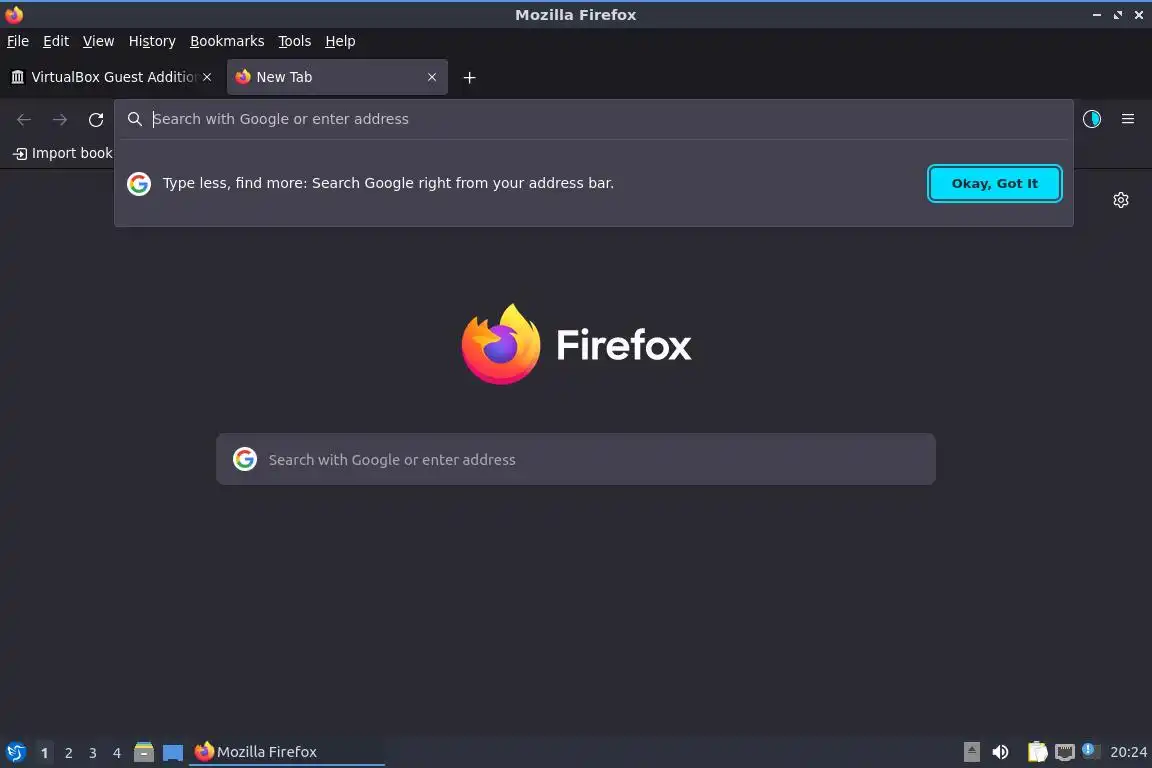Switch to VirtualBox Guest Additions tab

pyautogui.click(x=110, y=77)
